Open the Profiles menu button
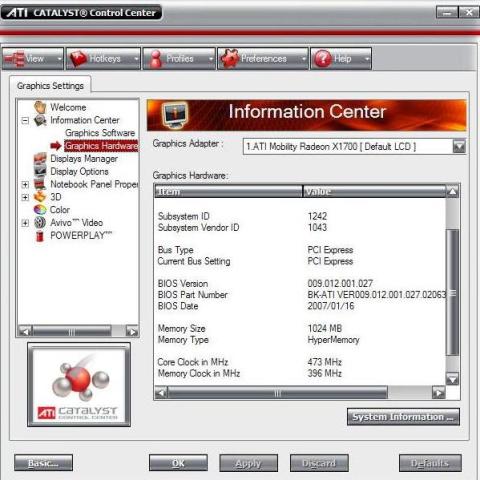The height and width of the screenshot is (480, 480). click(x=179, y=59)
